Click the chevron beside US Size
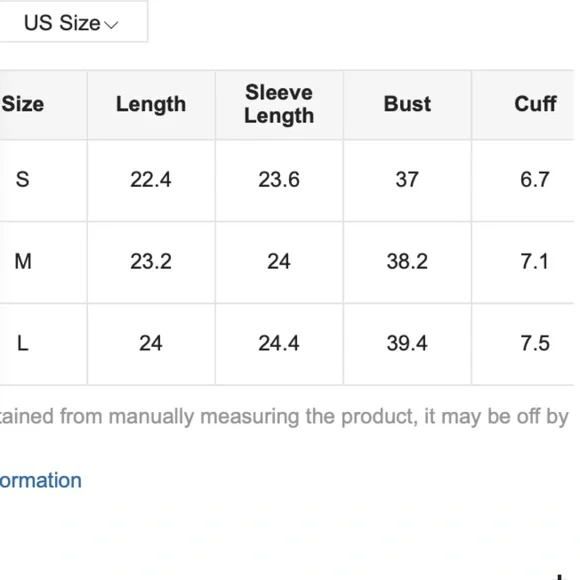Viewport: 580px width, 580px height. (x=111, y=25)
